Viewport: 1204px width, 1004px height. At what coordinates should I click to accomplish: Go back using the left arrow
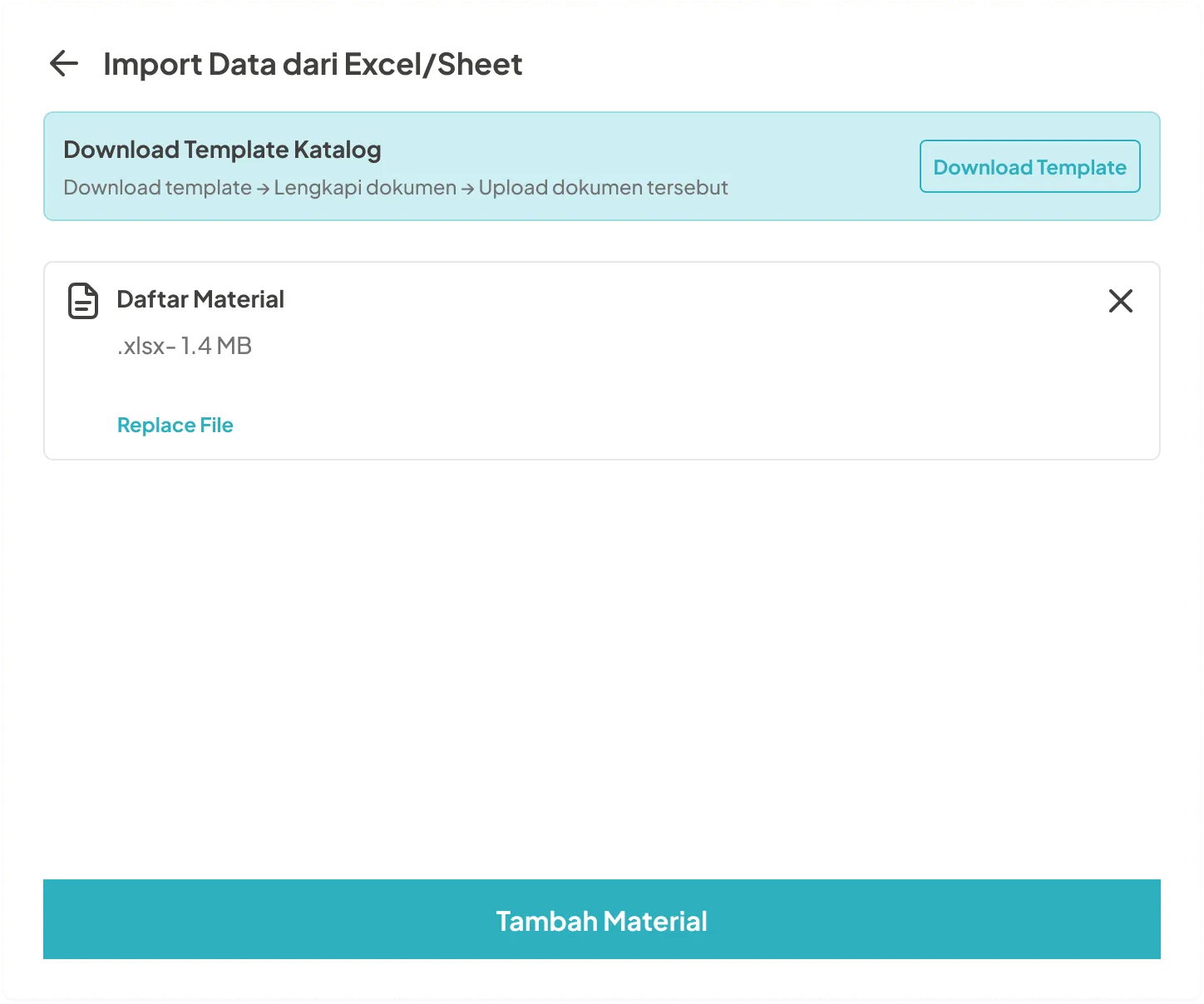click(x=64, y=63)
